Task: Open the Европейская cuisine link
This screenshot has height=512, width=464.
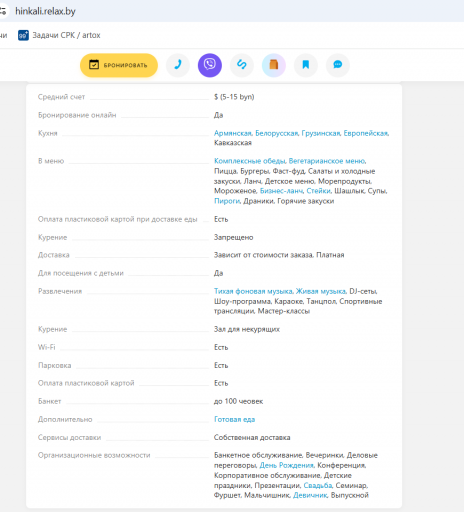Action: (366, 133)
